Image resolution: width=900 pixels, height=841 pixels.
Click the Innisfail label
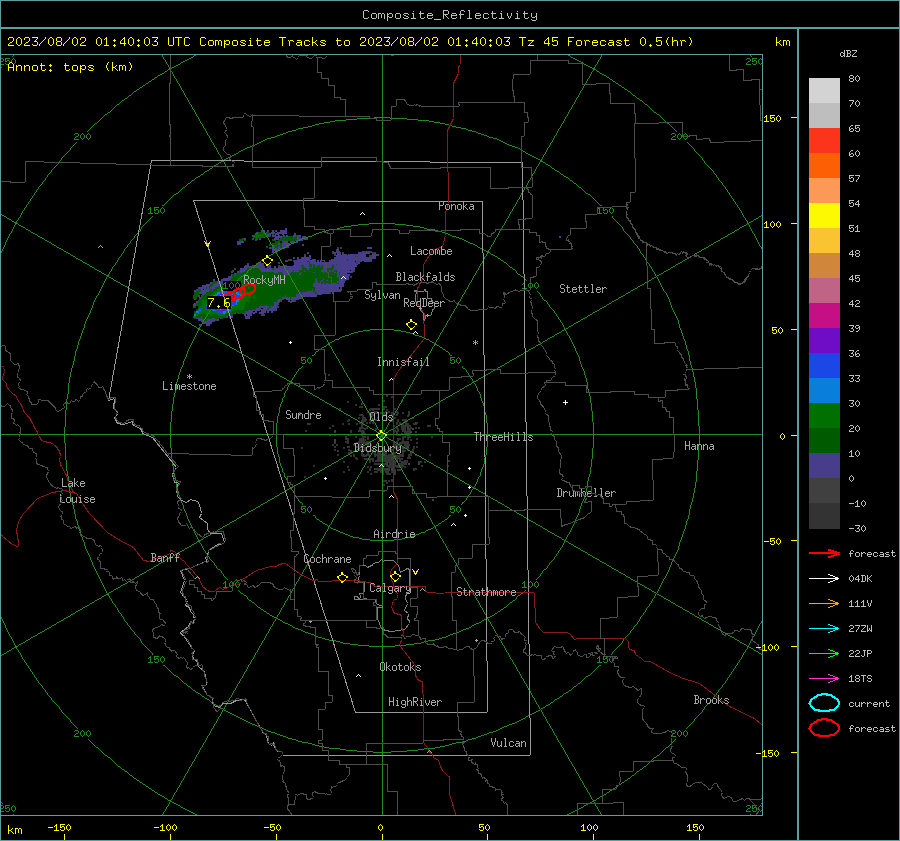pos(403,362)
